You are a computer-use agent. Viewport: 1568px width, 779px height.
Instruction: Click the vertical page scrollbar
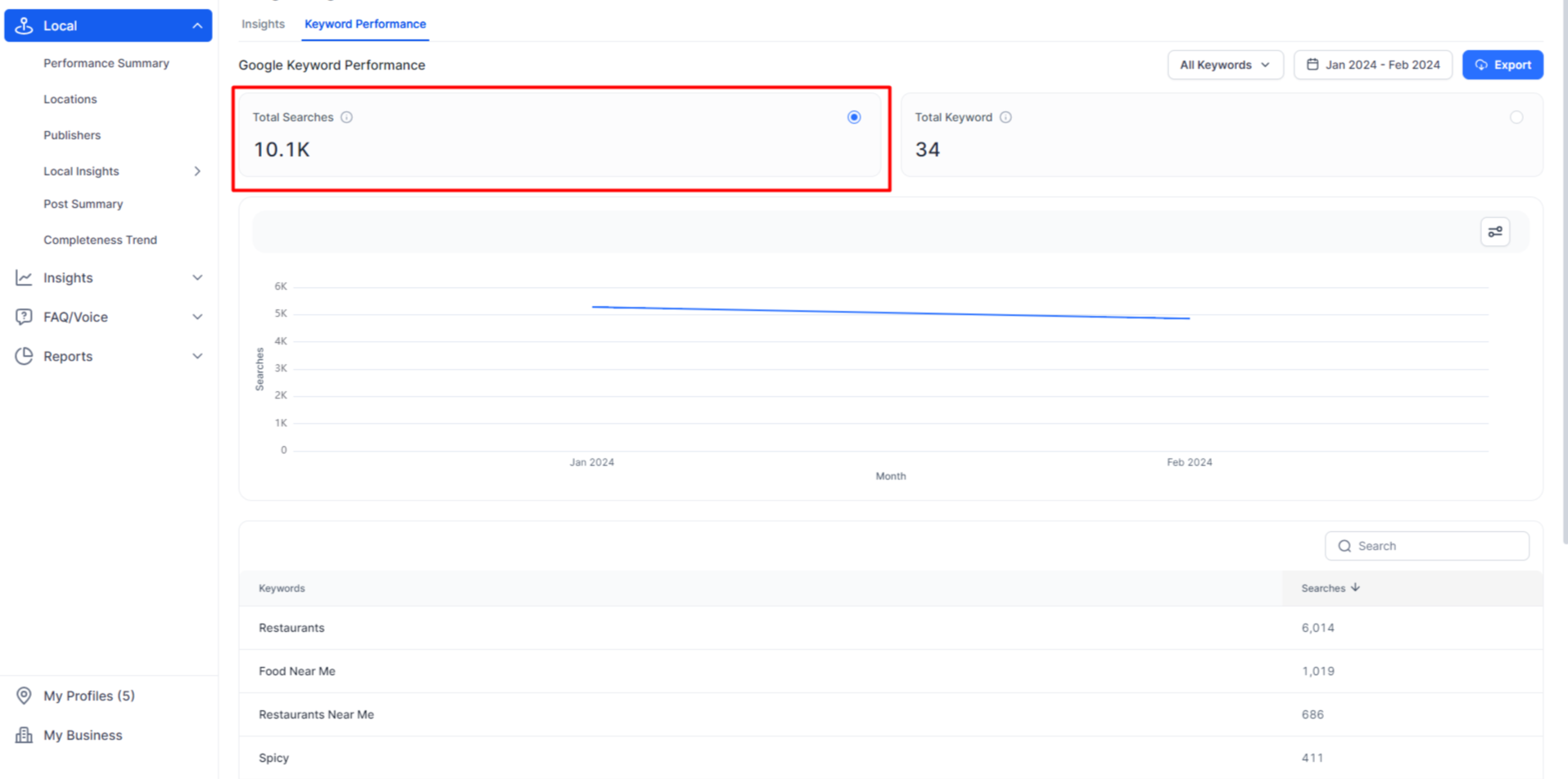[1564, 270]
